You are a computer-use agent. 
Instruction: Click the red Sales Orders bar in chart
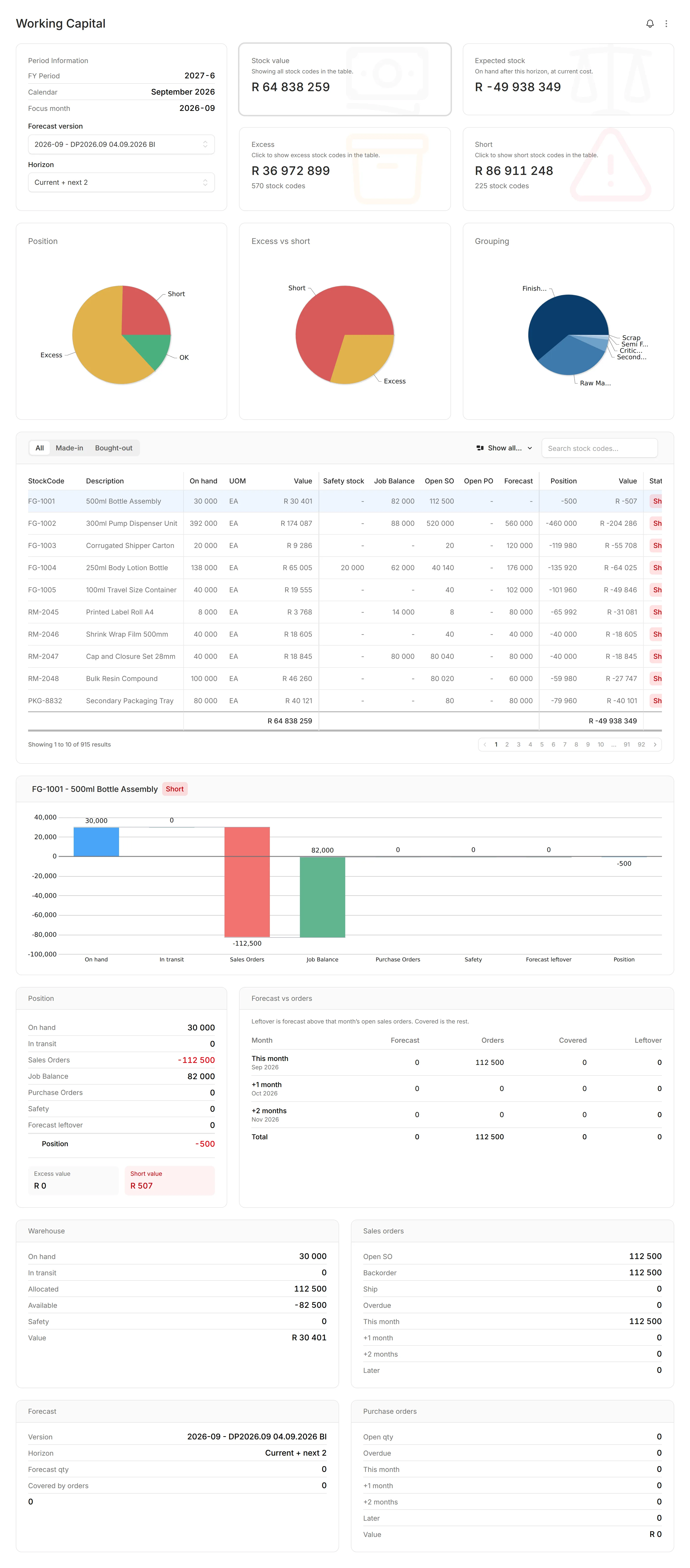247,882
